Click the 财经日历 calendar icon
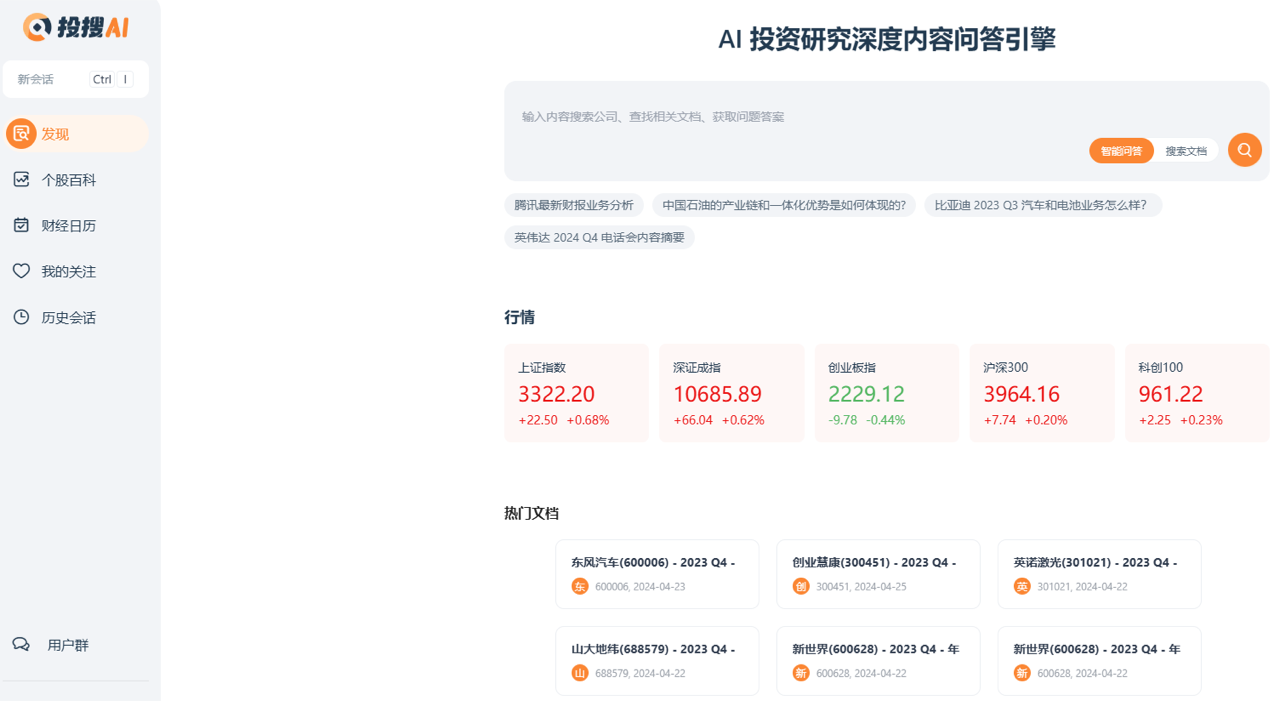Viewport: 1280px width, 701px height. (21, 225)
